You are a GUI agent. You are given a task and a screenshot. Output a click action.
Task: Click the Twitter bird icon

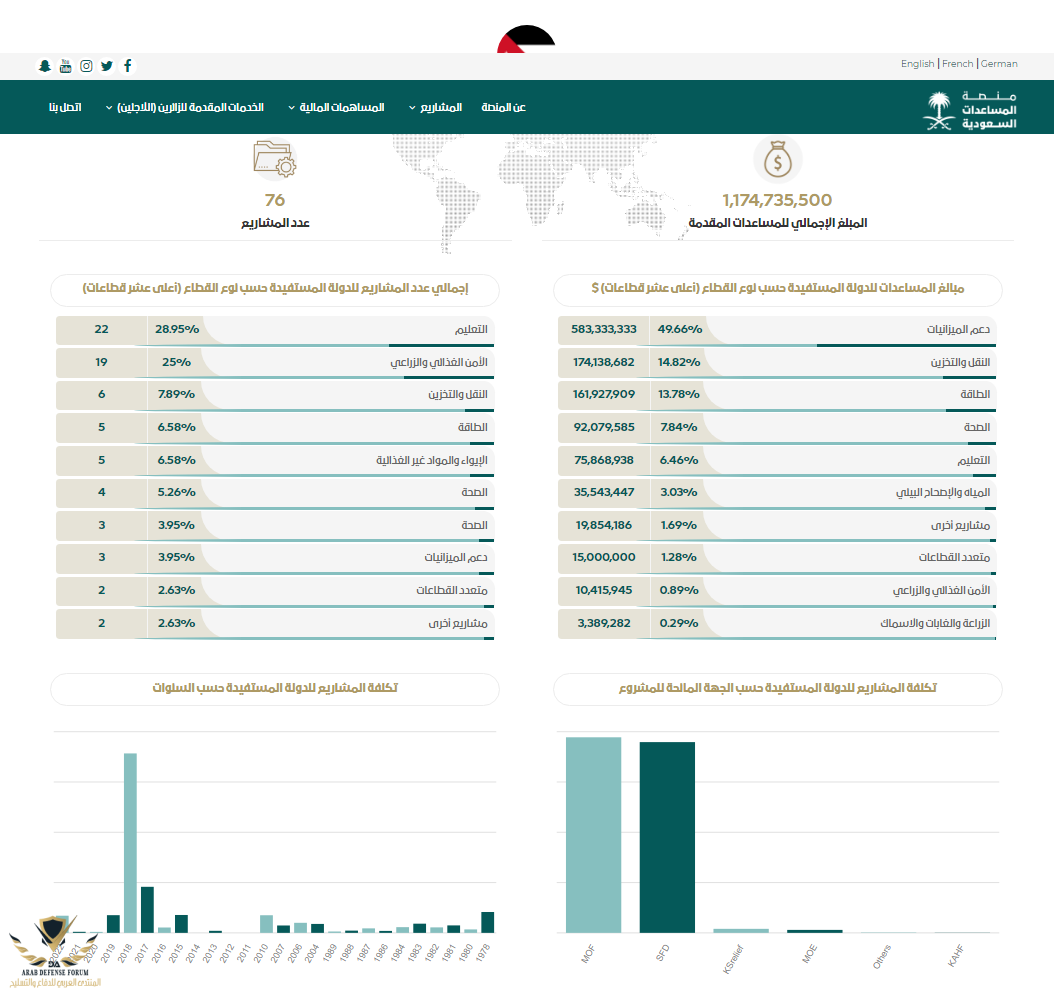point(107,66)
